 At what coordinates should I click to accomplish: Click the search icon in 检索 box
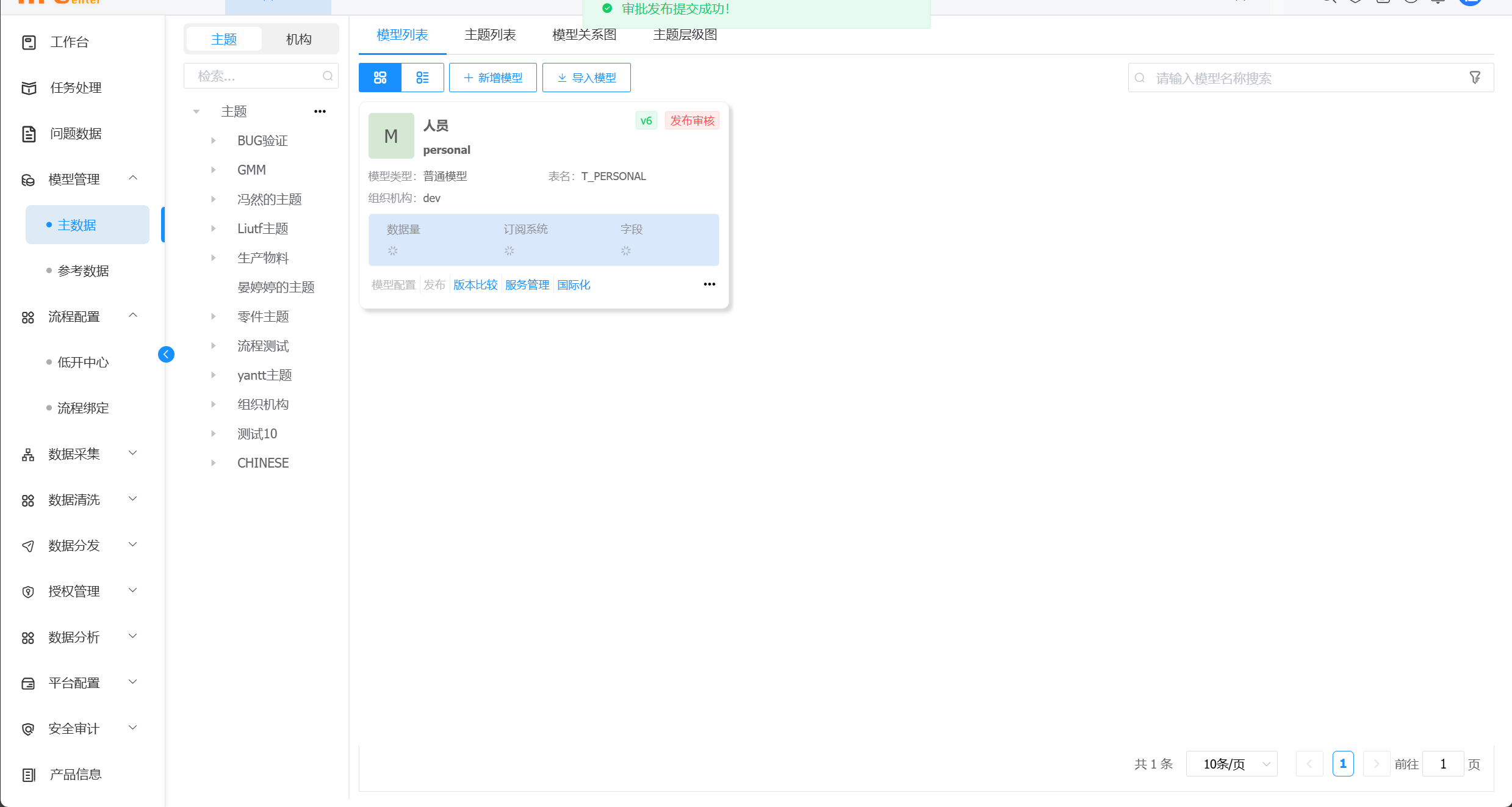(x=328, y=76)
